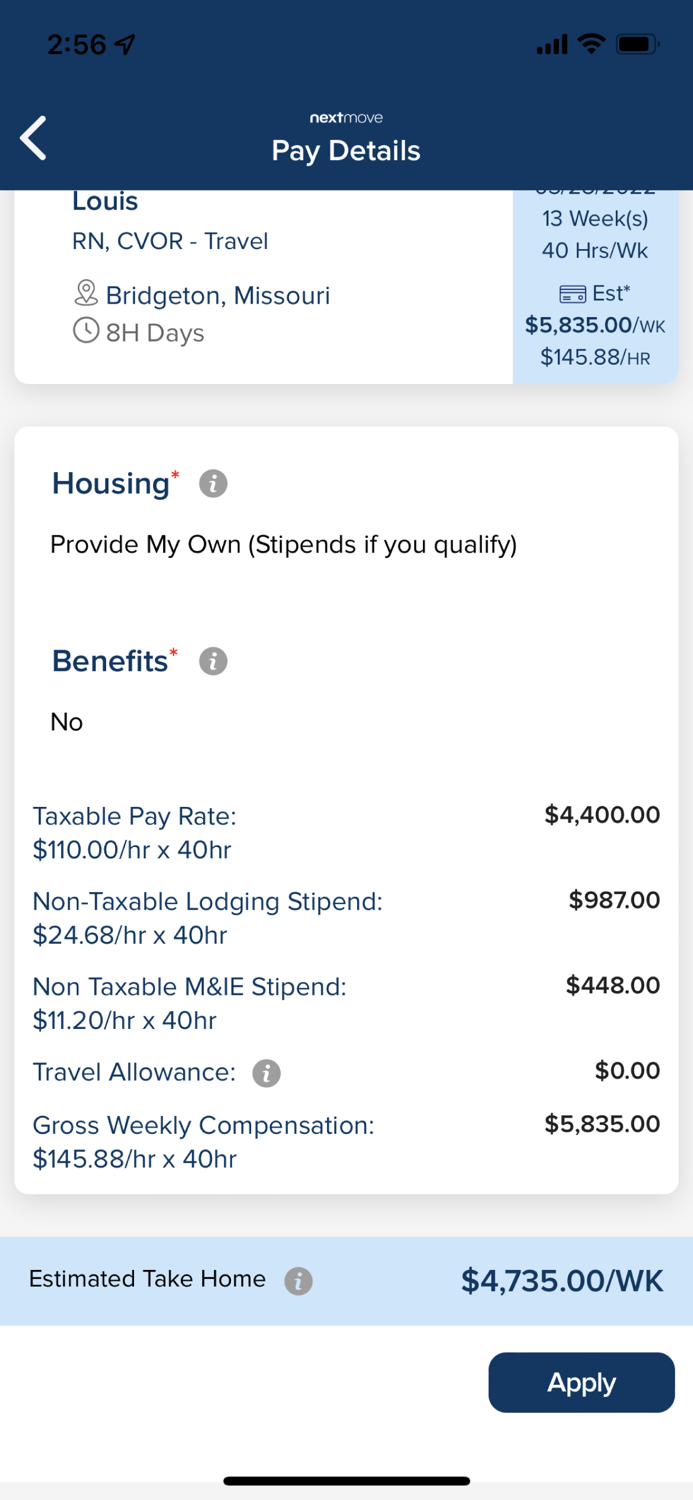Tap the clock icon by 8H Days
This screenshot has width=693, height=1500.
pos(86,331)
